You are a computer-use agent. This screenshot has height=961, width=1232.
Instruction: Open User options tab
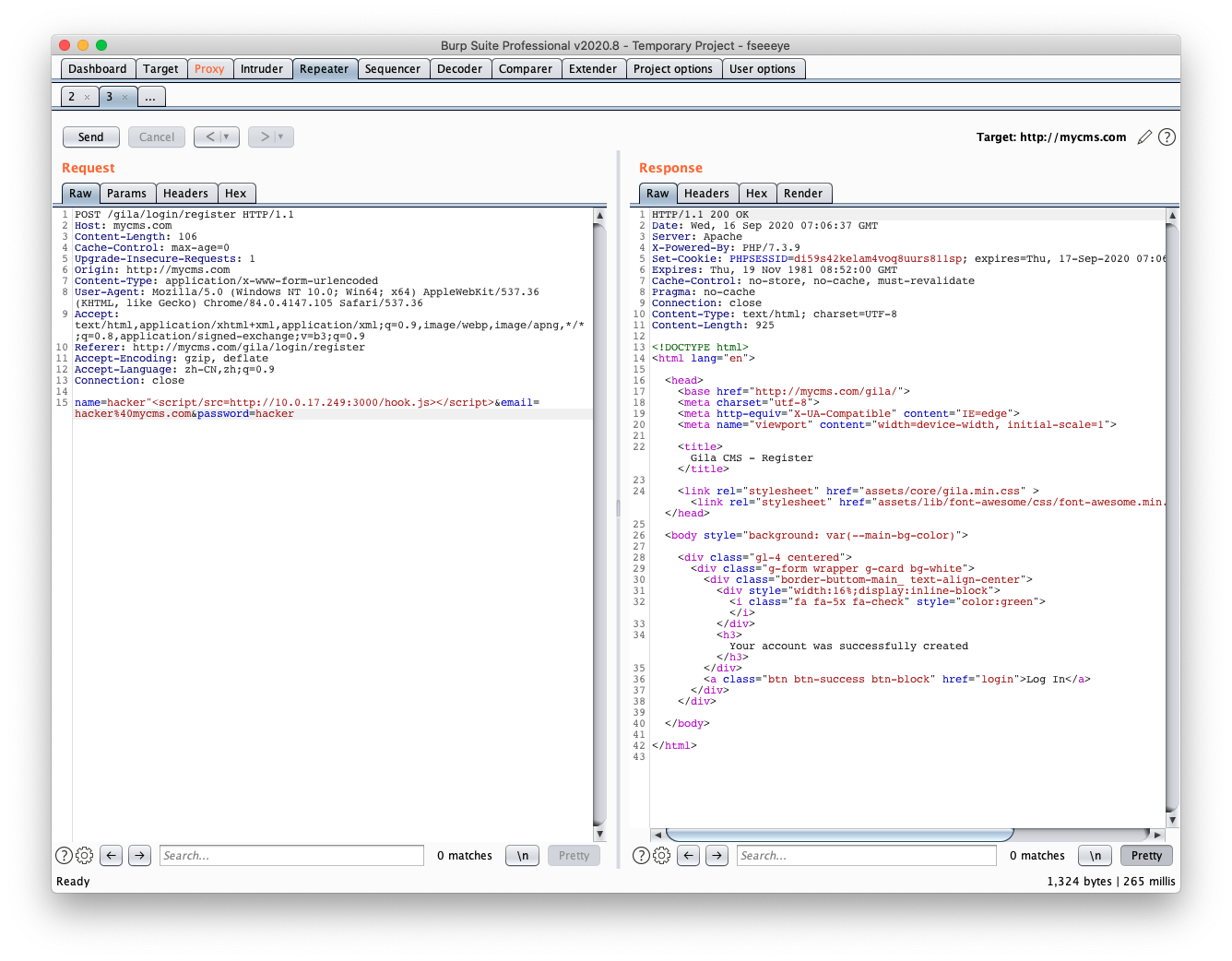click(x=763, y=69)
